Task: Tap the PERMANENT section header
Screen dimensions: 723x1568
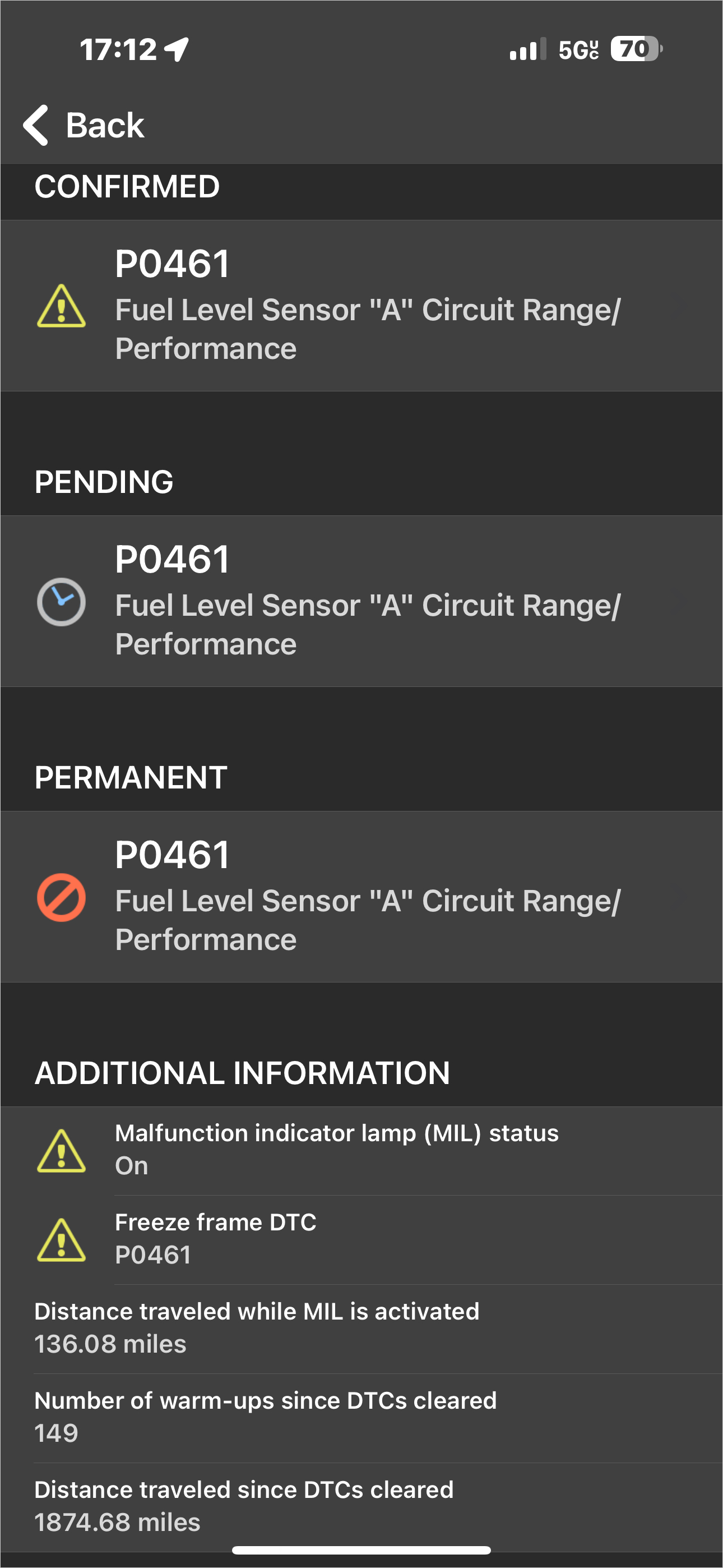Action: coord(131,777)
